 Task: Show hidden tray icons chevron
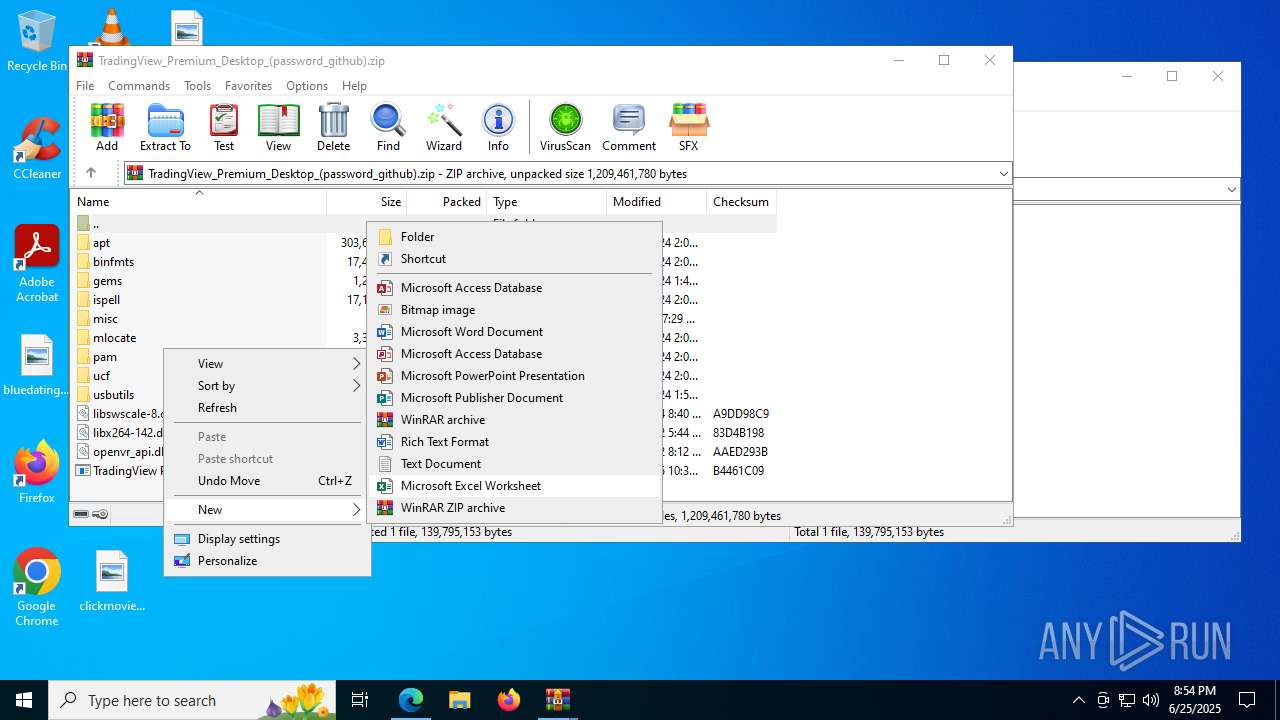tap(1078, 700)
